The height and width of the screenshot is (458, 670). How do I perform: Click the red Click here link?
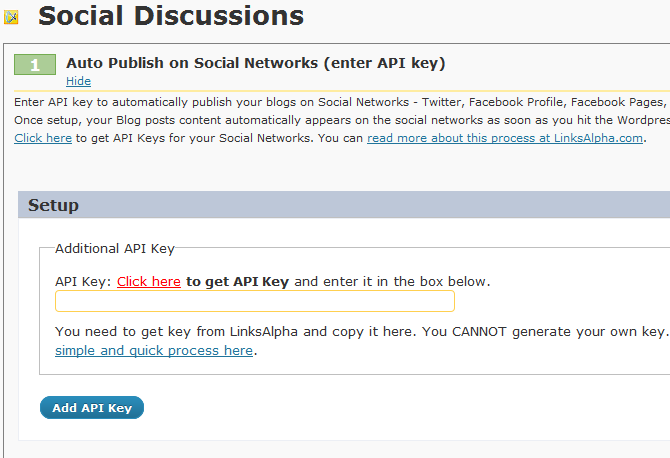coord(149,282)
